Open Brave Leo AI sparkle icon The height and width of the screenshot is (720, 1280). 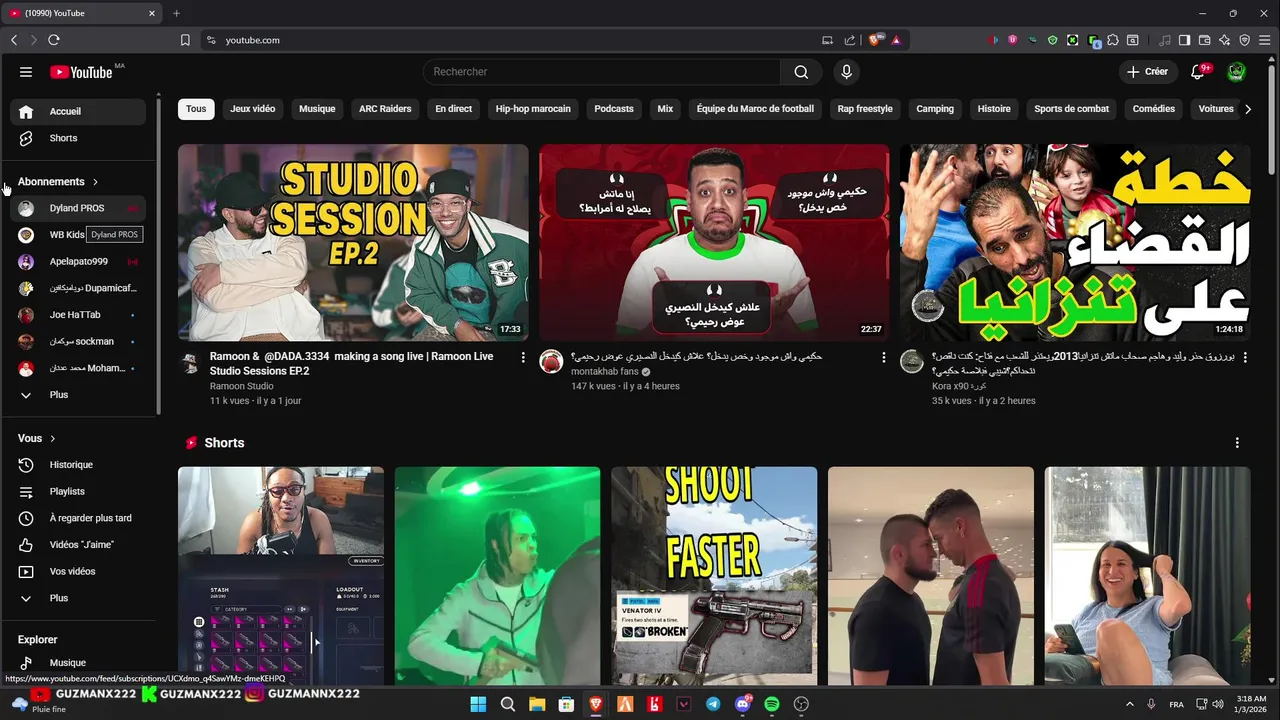1224,40
